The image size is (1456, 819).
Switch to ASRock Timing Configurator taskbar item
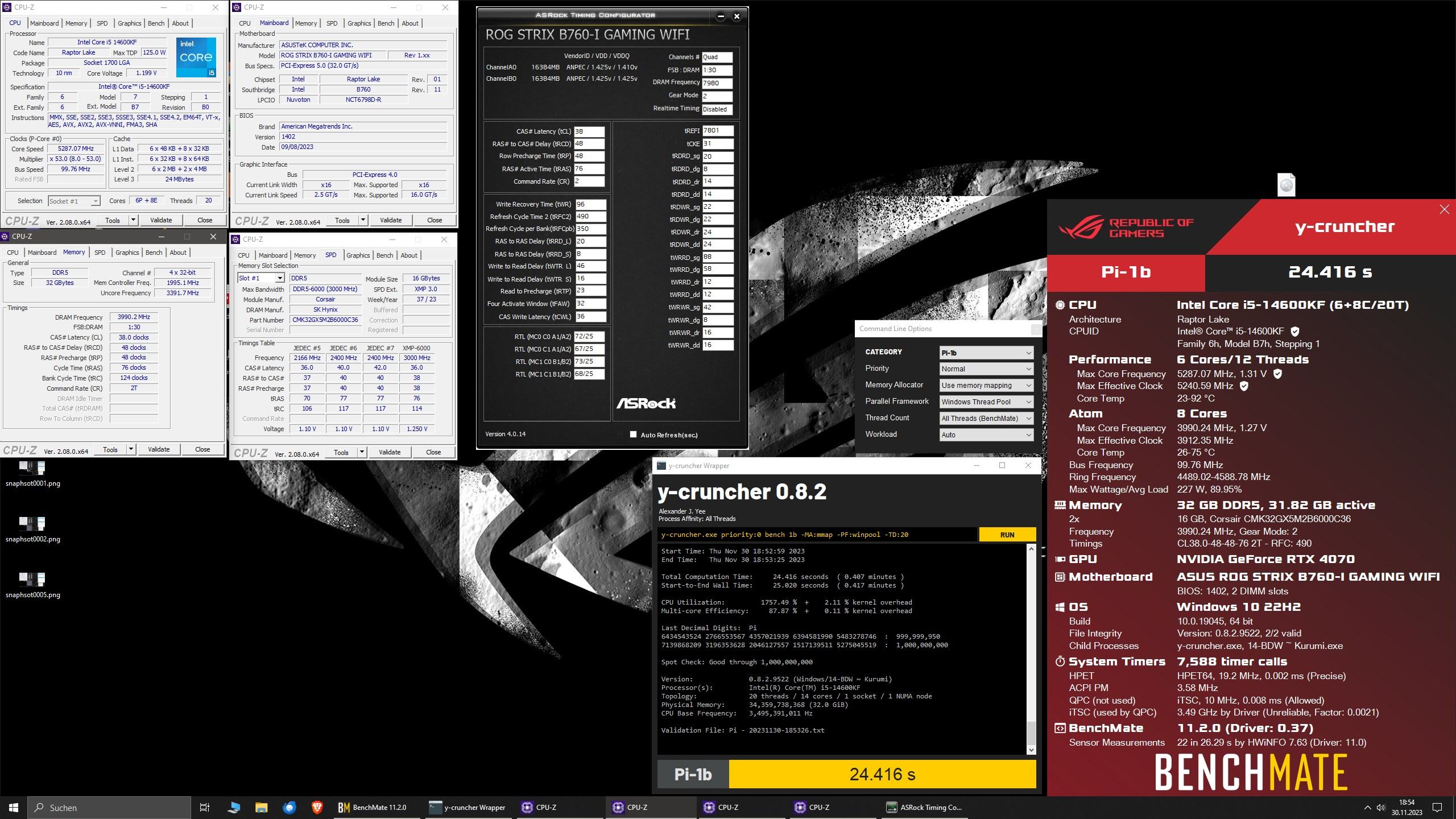(924, 807)
